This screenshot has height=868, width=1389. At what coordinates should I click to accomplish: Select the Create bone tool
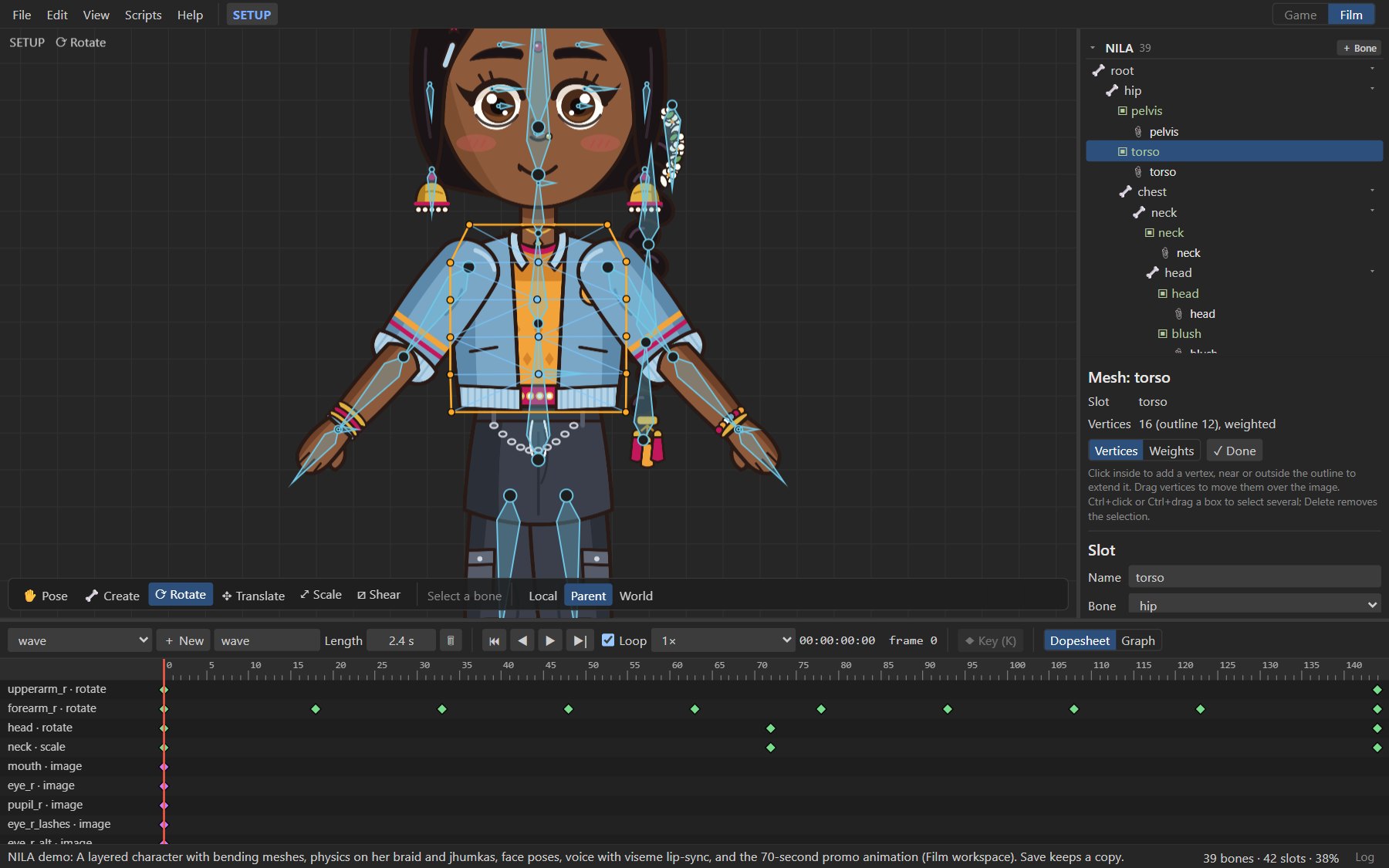click(x=113, y=596)
